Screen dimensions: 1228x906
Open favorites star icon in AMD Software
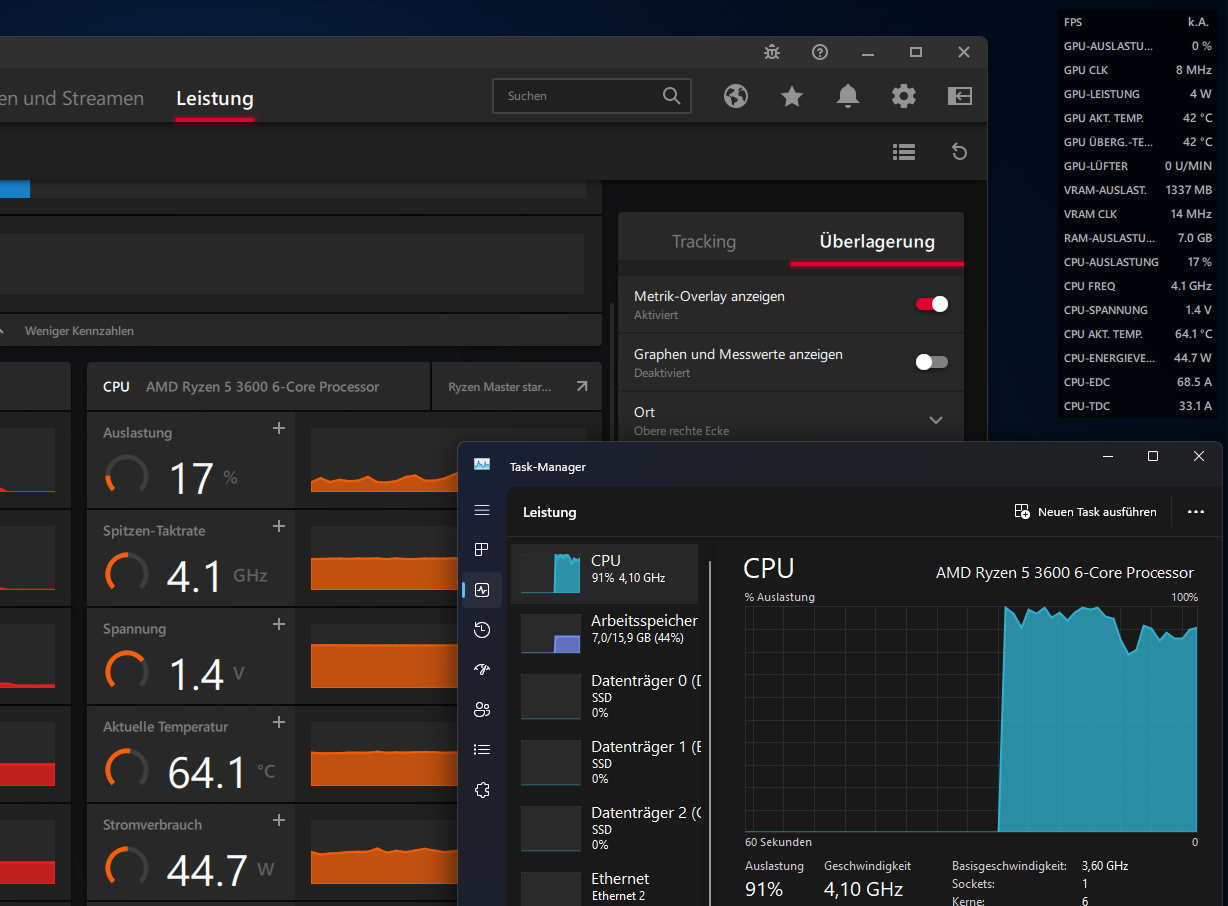[x=792, y=96]
